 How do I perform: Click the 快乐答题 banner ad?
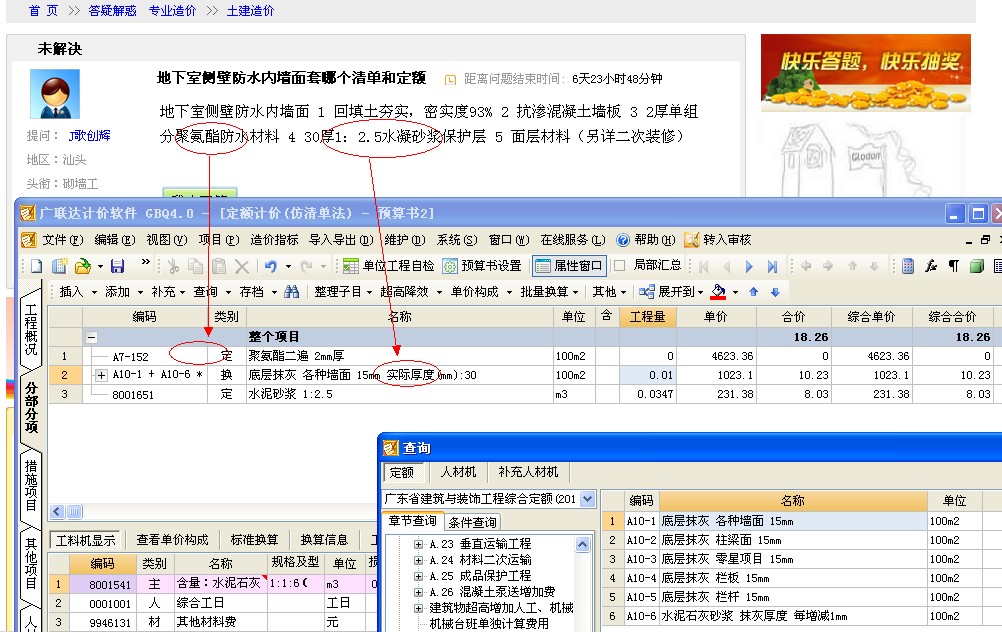click(865, 73)
